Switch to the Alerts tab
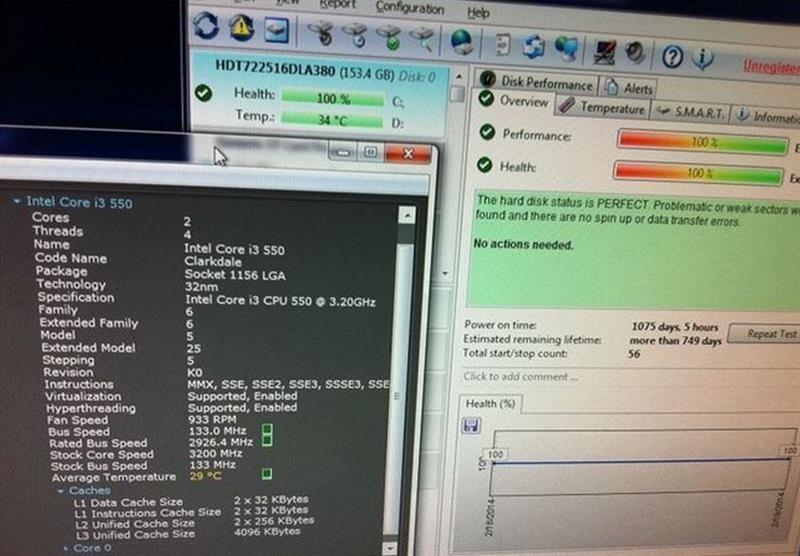800x556 pixels. (x=629, y=88)
